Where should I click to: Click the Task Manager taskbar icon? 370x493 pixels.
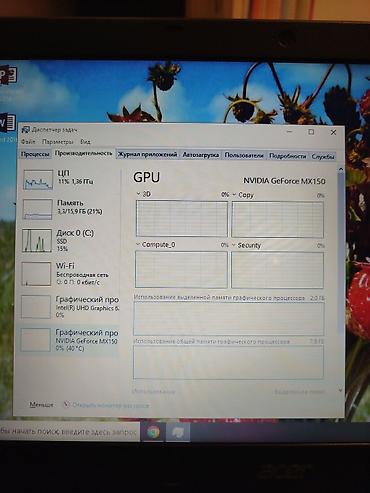point(178,432)
